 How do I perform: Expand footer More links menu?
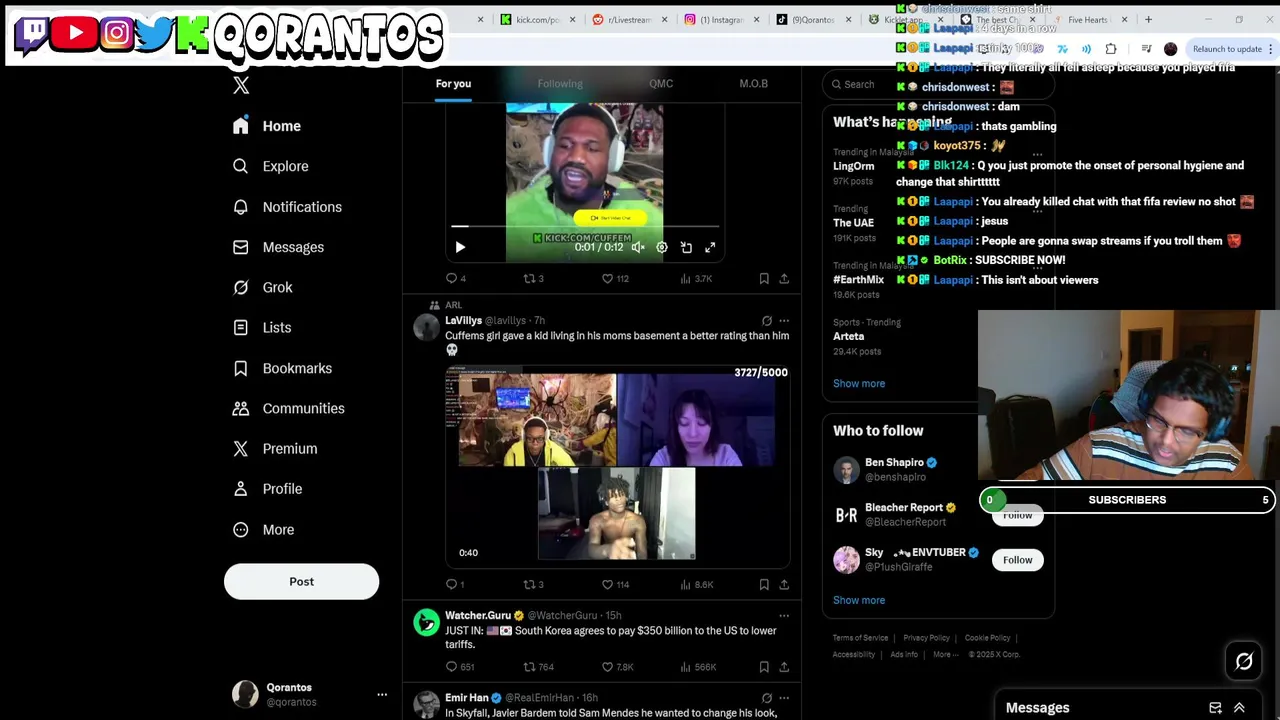point(945,654)
